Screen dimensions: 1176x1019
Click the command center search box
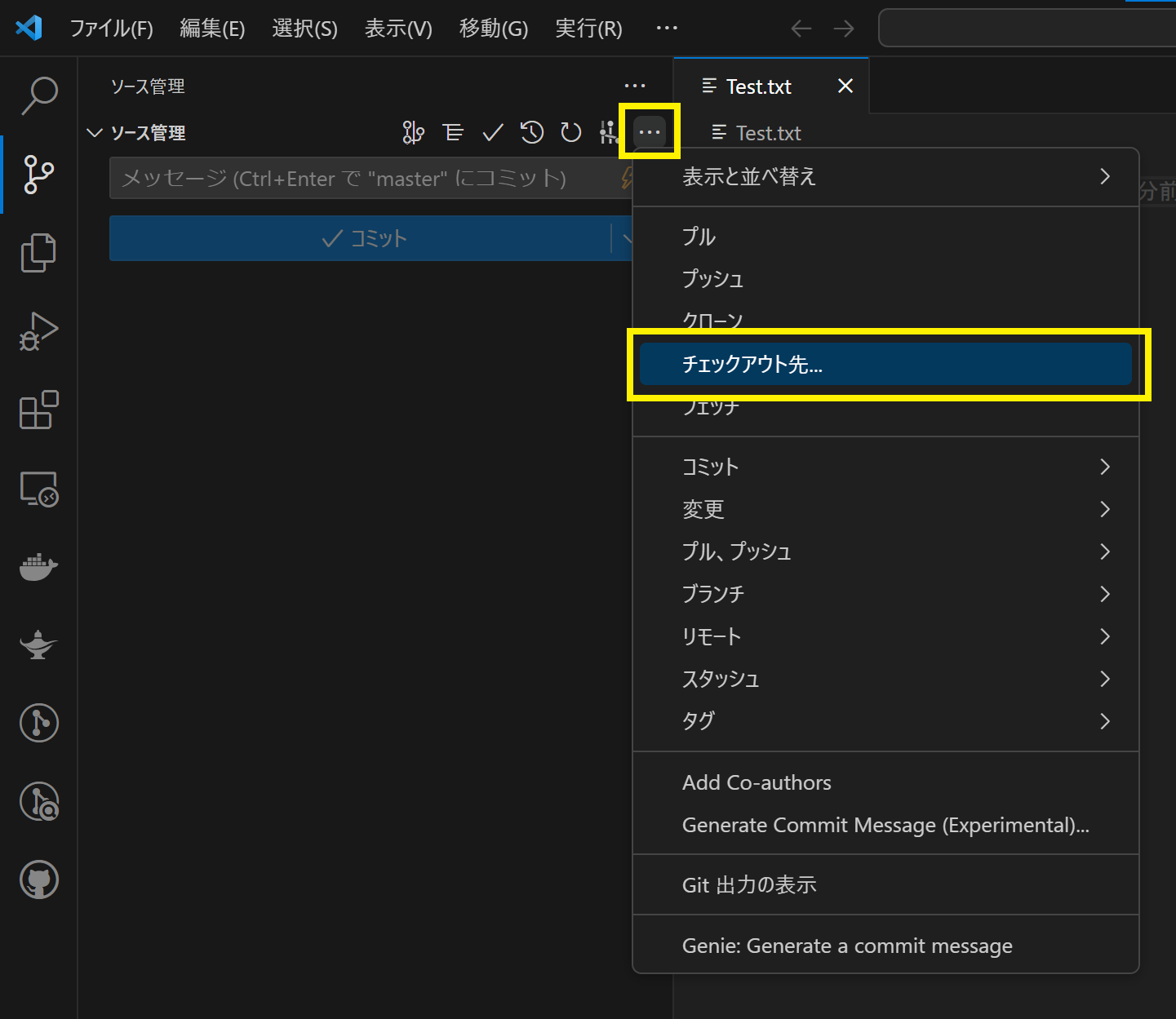pos(1027,29)
